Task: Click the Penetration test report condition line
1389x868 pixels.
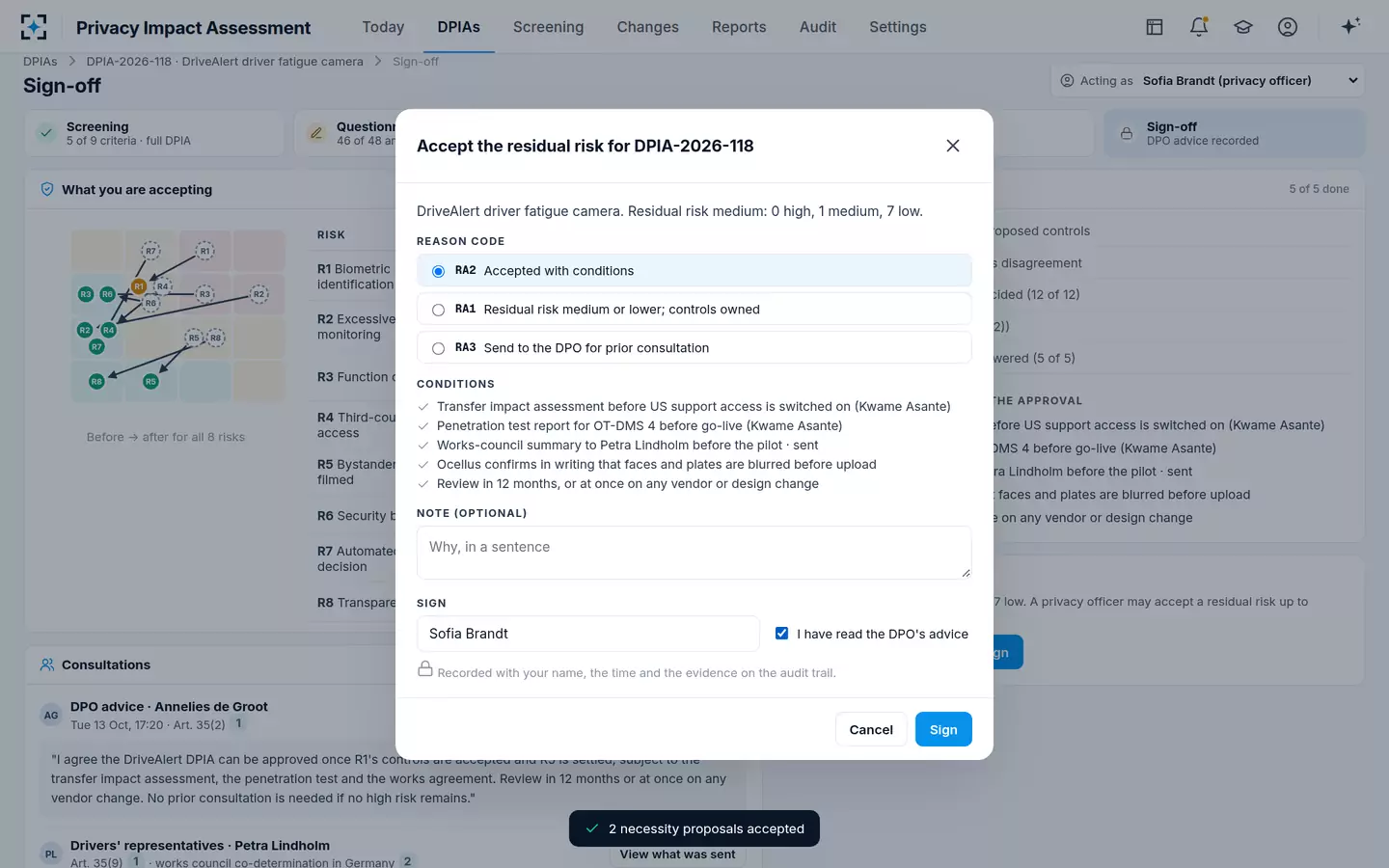Action: pos(640,425)
